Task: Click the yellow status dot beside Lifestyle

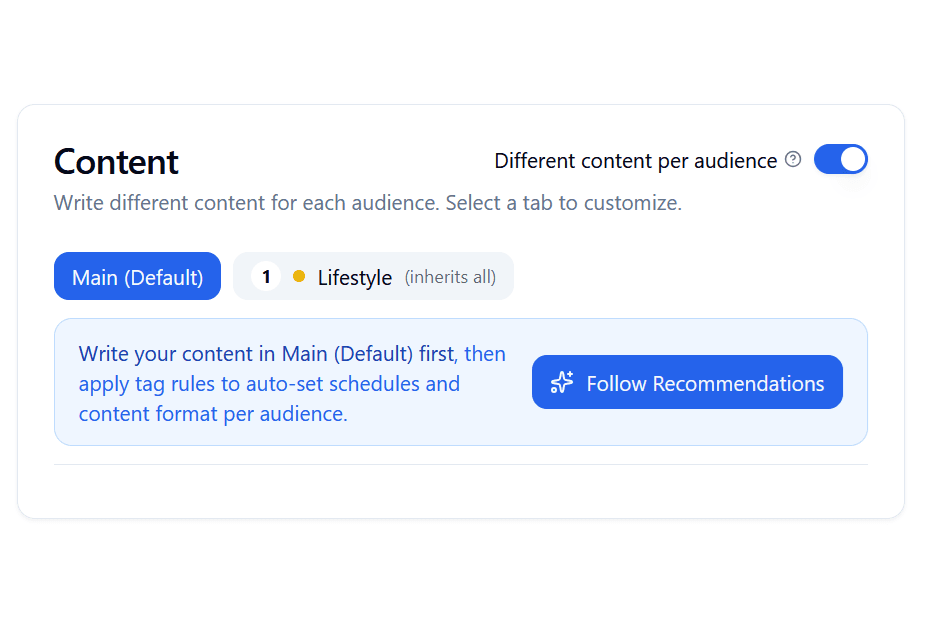Action: coord(299,277)
